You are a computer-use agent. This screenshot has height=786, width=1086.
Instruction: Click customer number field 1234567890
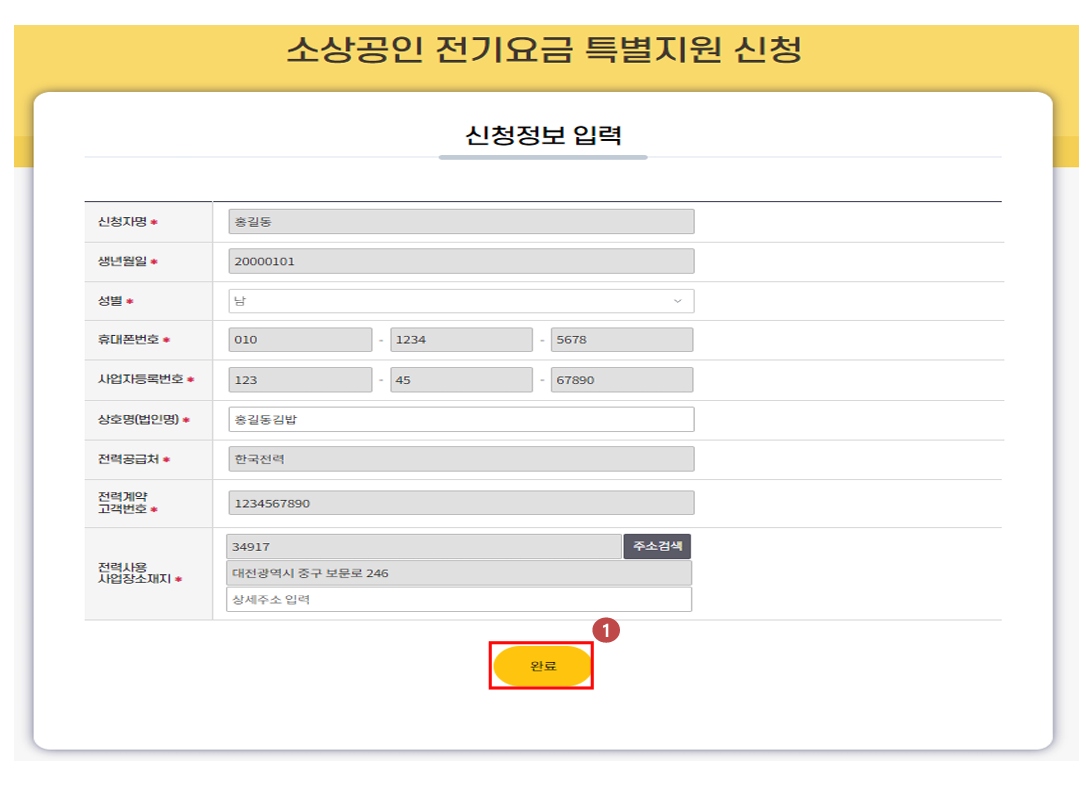click(461, 503)
